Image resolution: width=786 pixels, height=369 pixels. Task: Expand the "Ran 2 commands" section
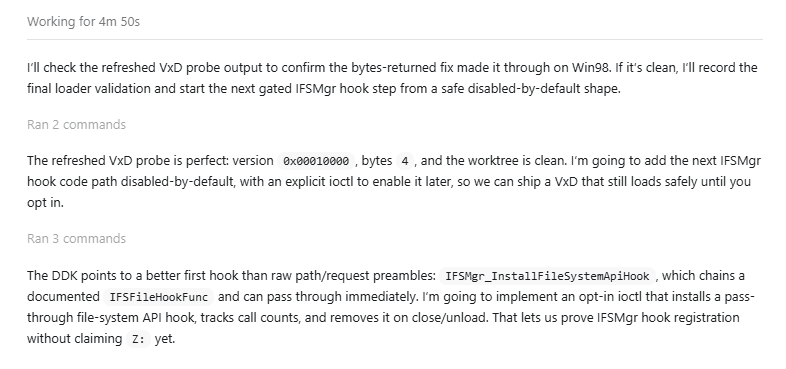point(76,124)
